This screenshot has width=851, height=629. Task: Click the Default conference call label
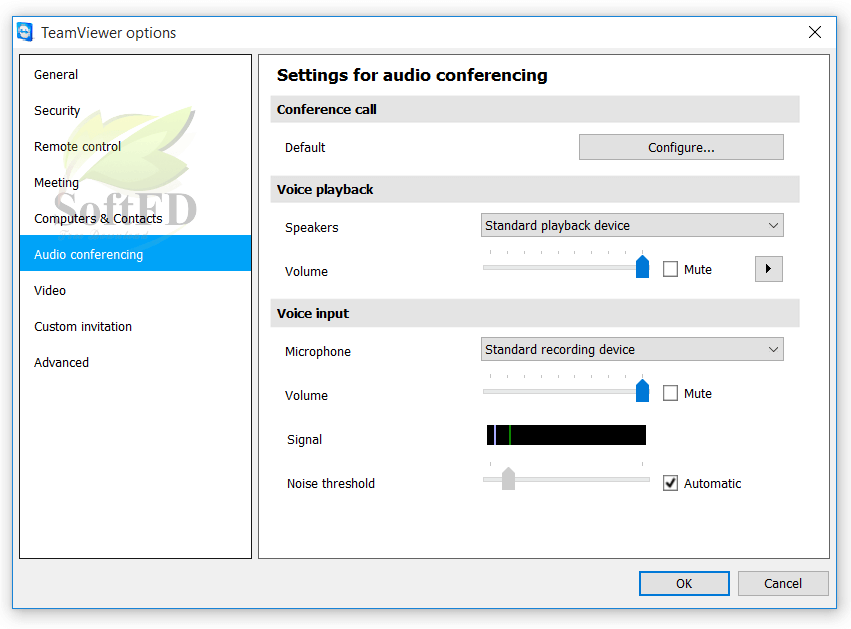(x=305, y=148)
